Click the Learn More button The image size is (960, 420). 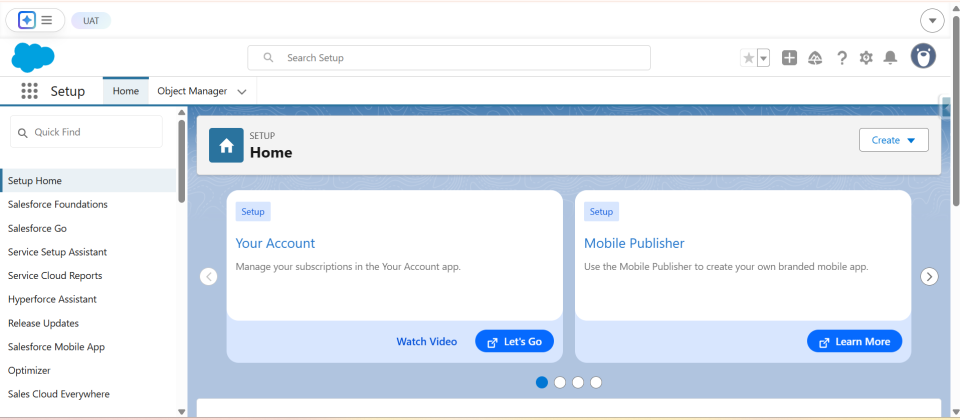(x=855, y=342)
